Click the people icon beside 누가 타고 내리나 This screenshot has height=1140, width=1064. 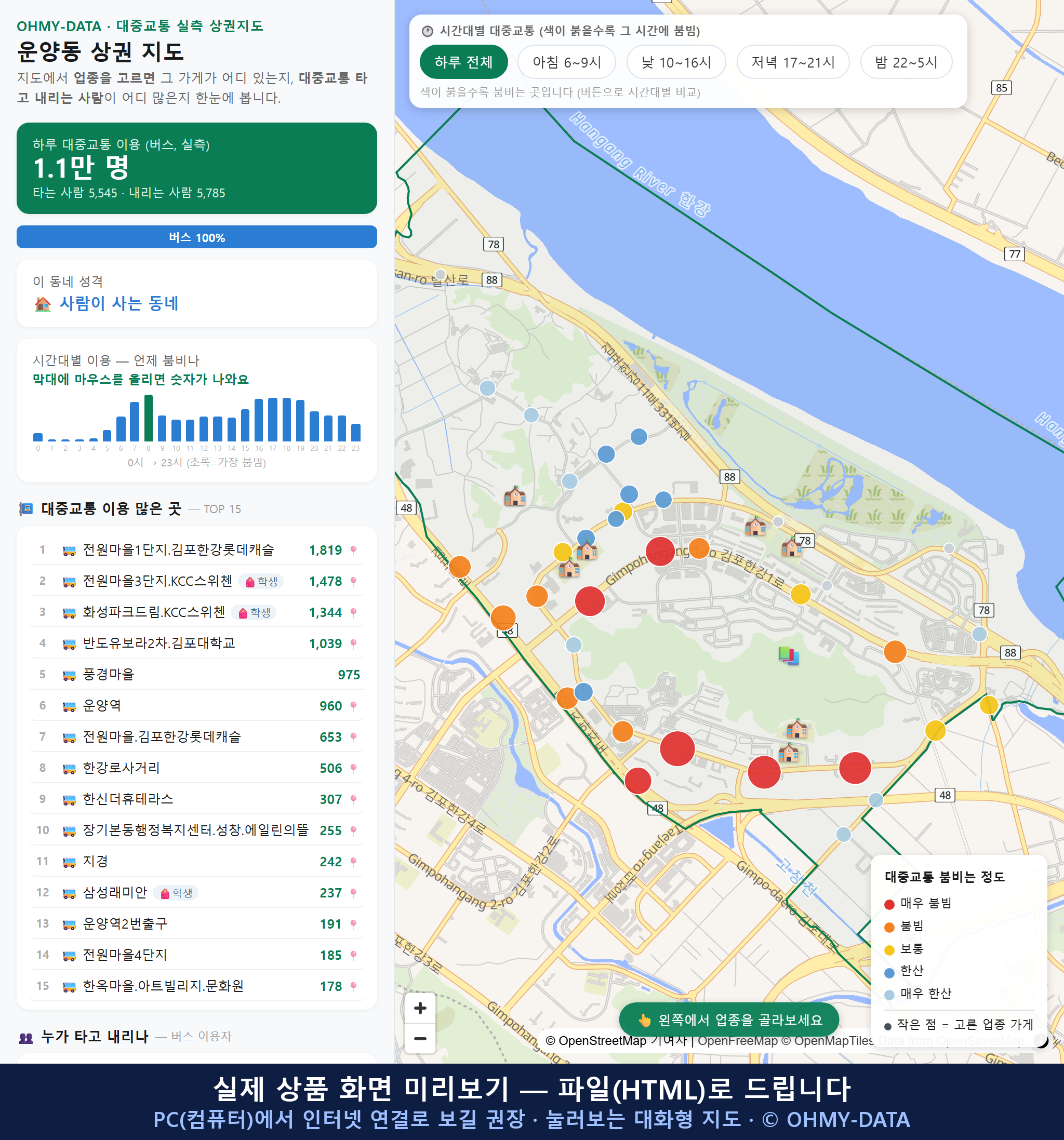[26, 1037]
